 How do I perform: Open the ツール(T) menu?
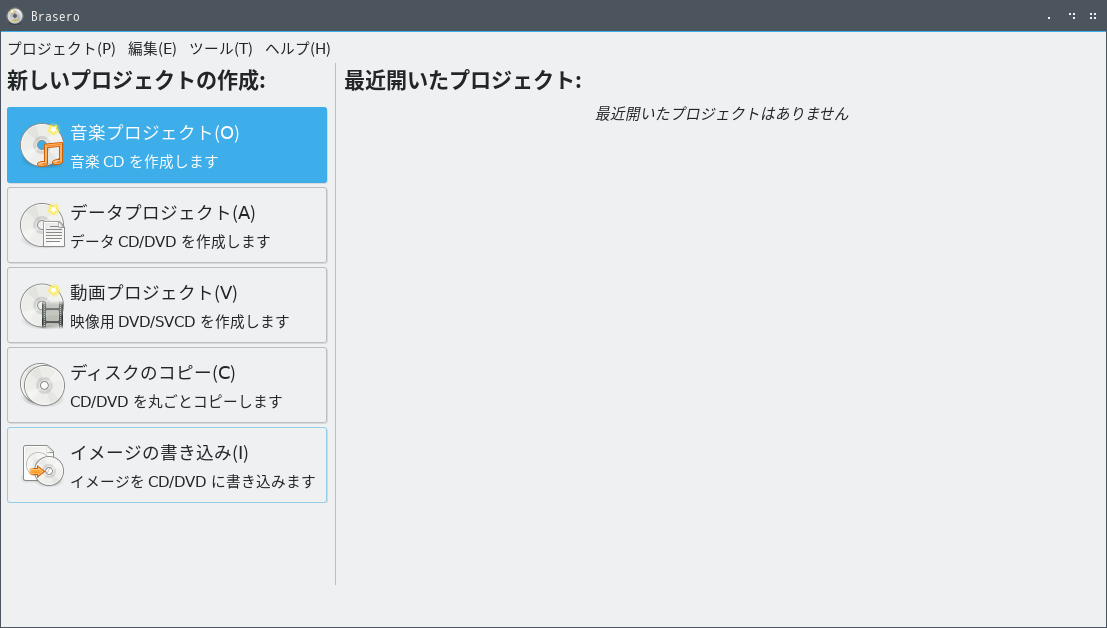tap(220, 49)
